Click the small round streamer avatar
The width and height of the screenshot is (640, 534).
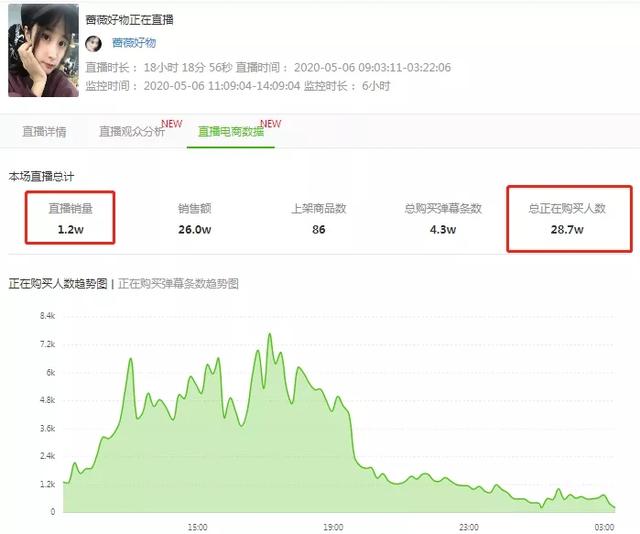pyautogui.click(x=93, y=43)
